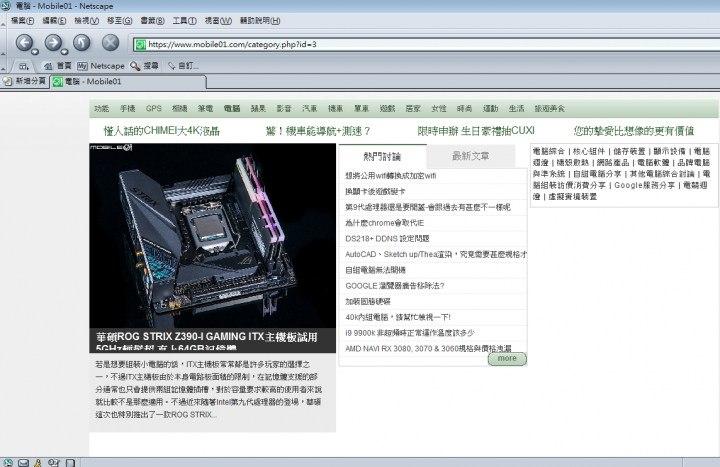
Task: Open the 視窗(W) window menu
Action: point(218,21)
